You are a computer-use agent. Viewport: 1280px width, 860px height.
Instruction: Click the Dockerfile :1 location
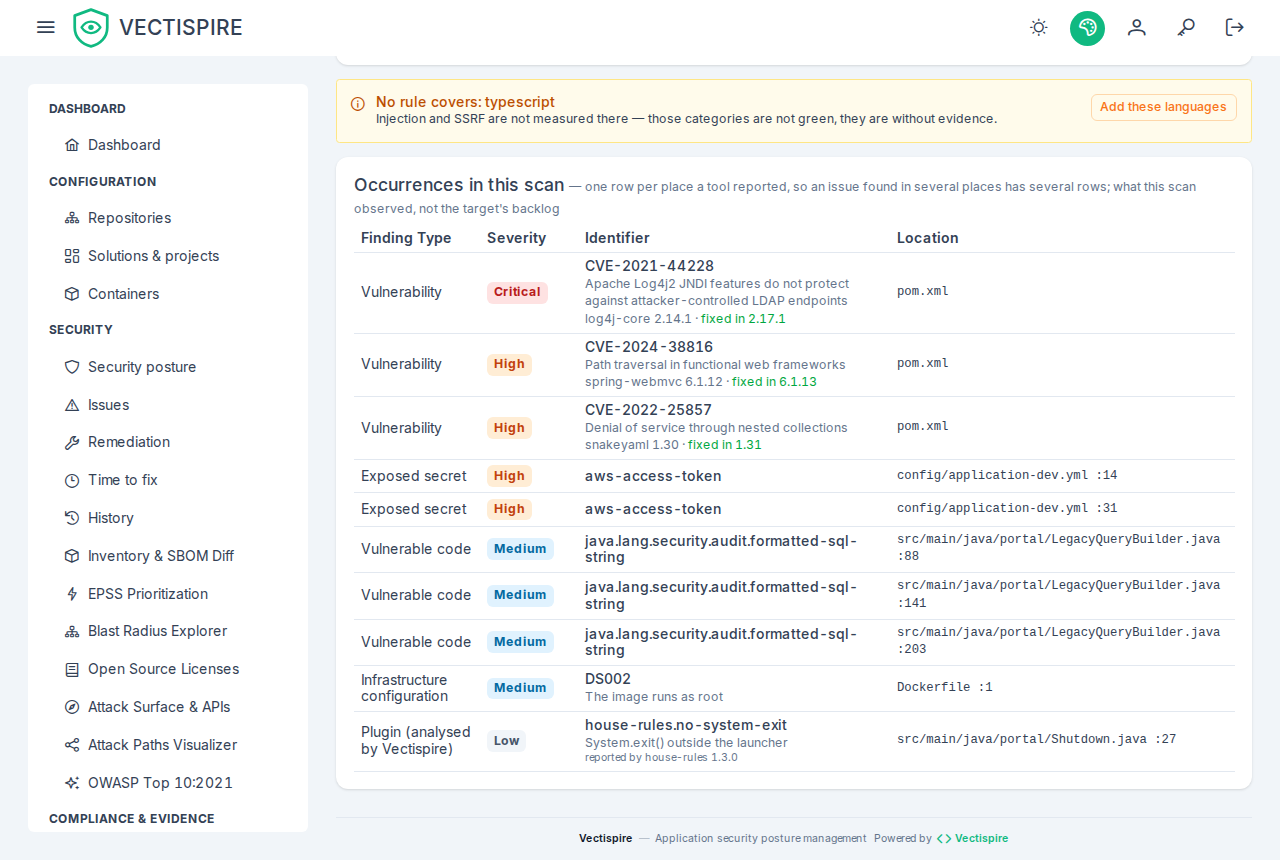pos(945,688)
